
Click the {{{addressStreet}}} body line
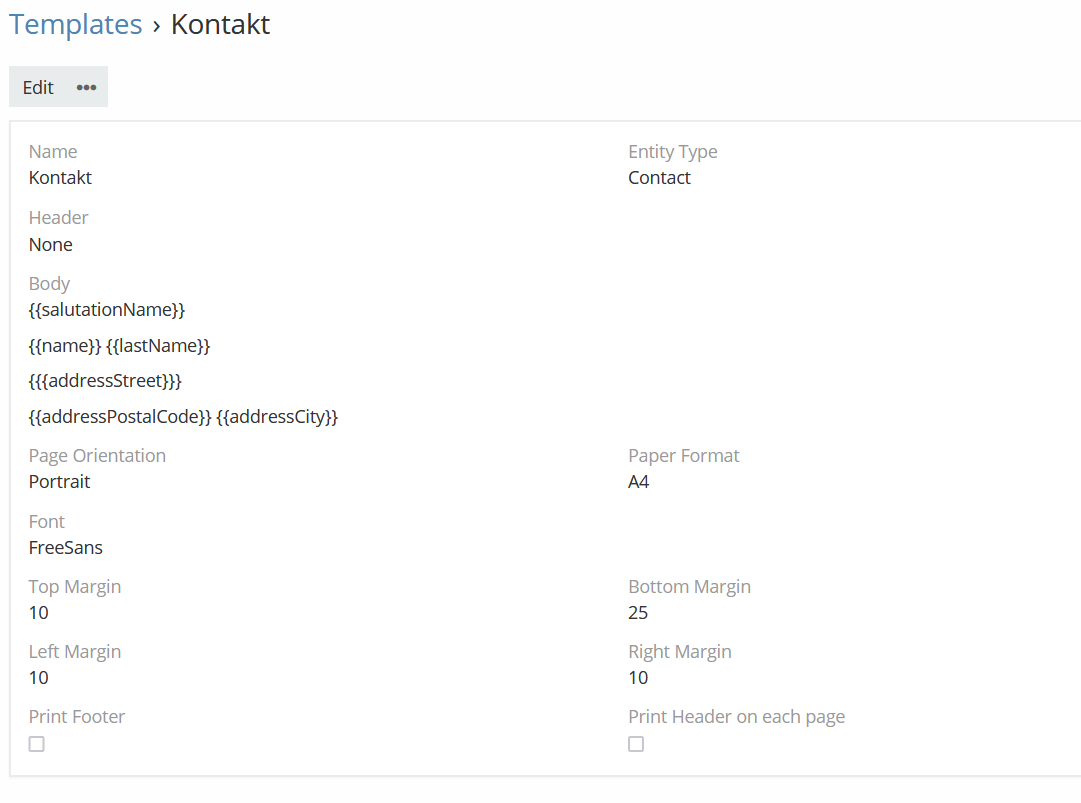(105, 381)
